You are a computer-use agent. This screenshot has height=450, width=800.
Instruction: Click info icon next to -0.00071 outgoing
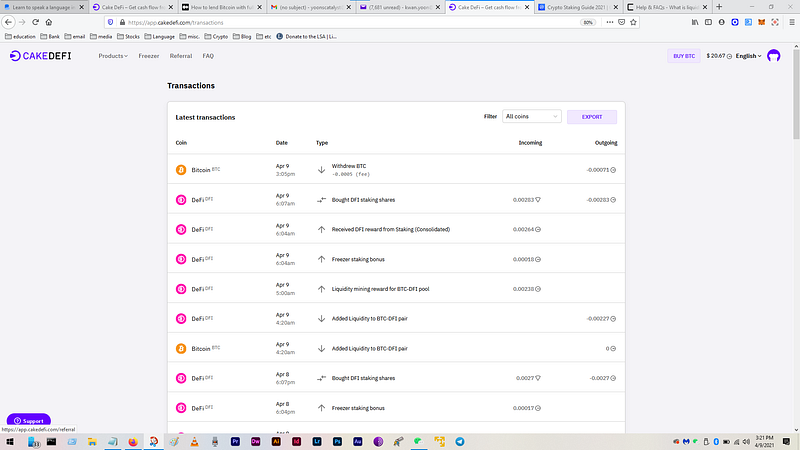point(613,170)
